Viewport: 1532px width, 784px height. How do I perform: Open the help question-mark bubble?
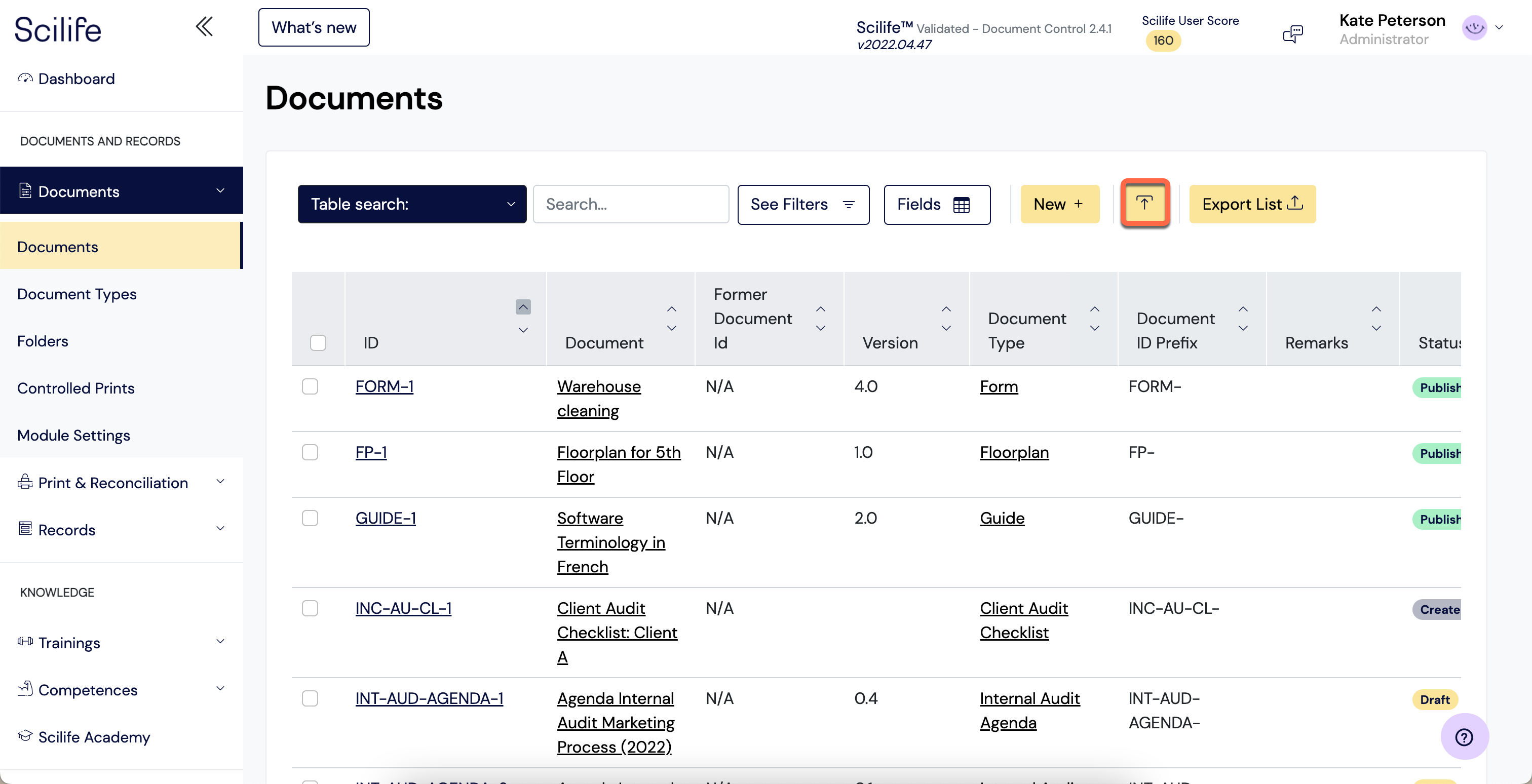tap(1464, 737)
